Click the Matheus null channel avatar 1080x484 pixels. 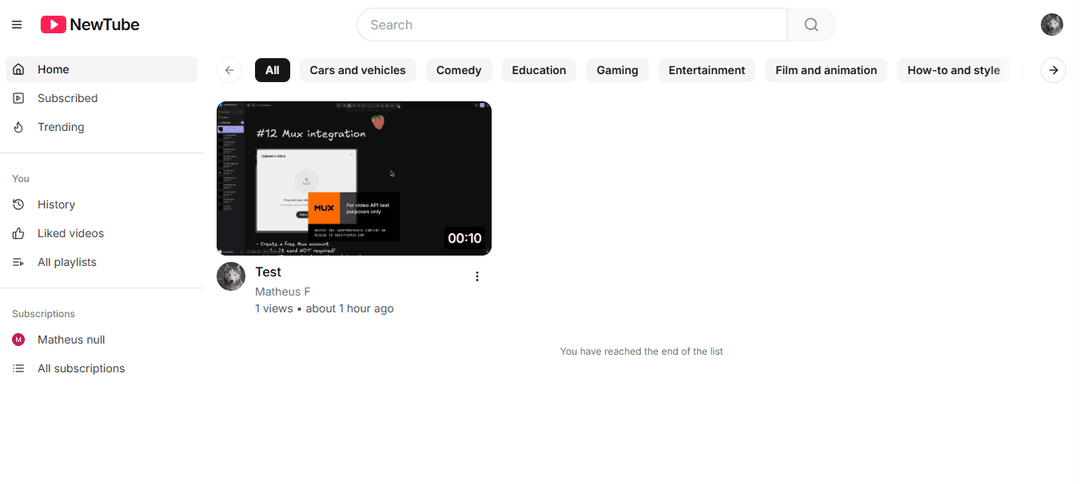pyautogui.click(x=19, y=339)
